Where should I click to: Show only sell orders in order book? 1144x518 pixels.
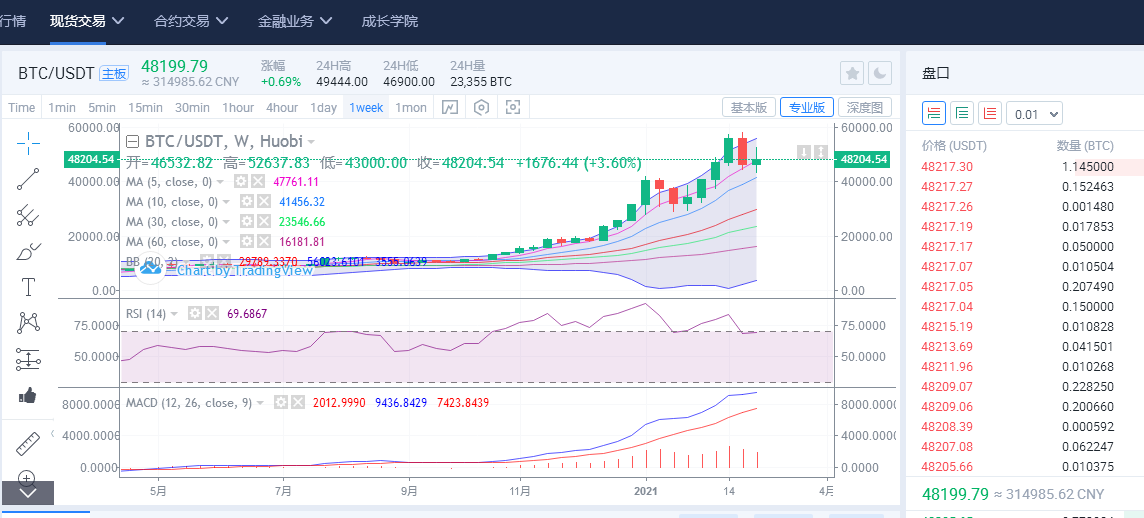[x=990, y=113]
